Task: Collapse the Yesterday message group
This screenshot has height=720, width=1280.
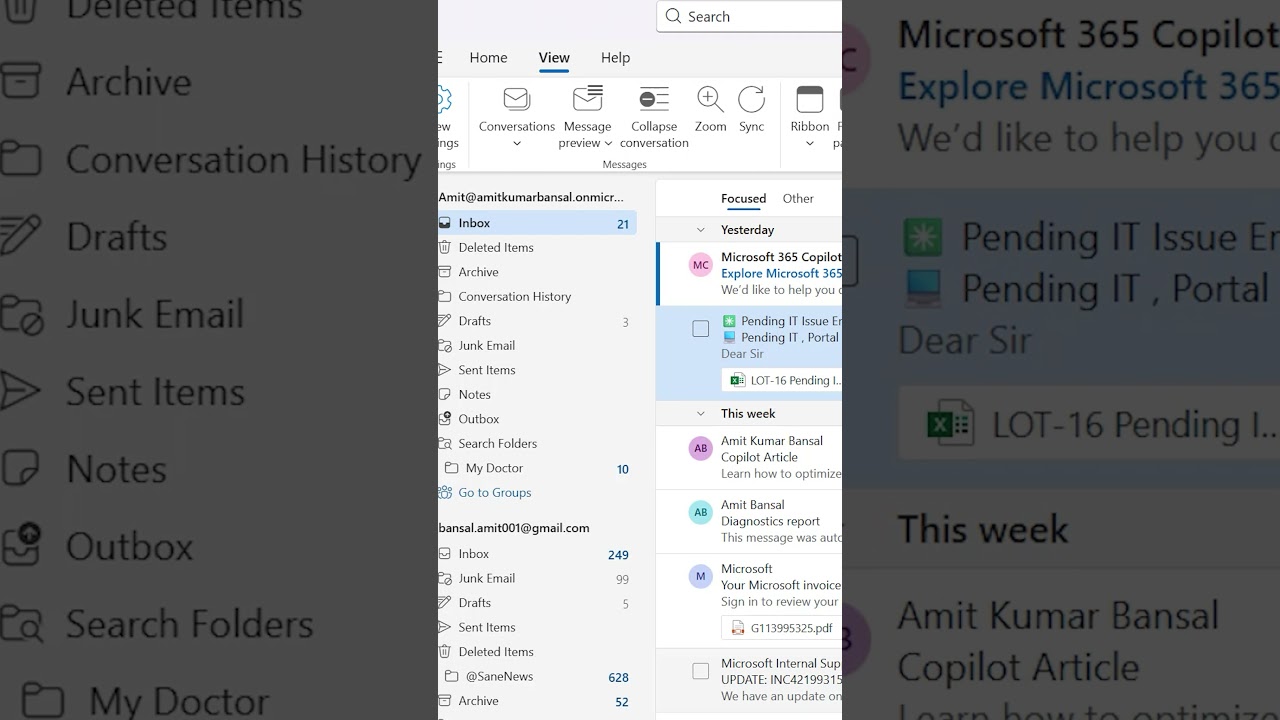Action: pos(700,230)
